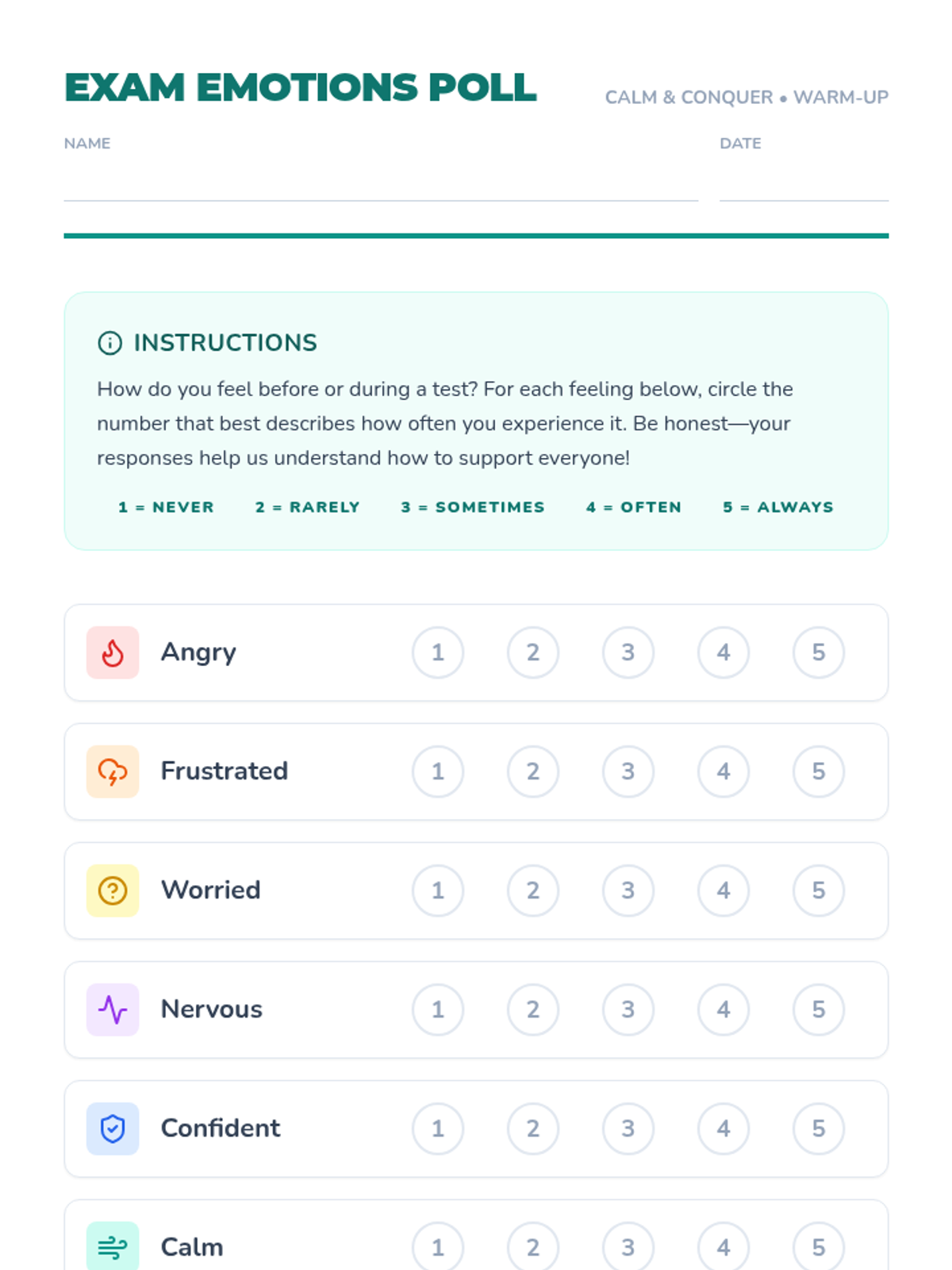Screen dimensions: 952x1270
Task: Click the Date input line
Action: click(804, 184)
